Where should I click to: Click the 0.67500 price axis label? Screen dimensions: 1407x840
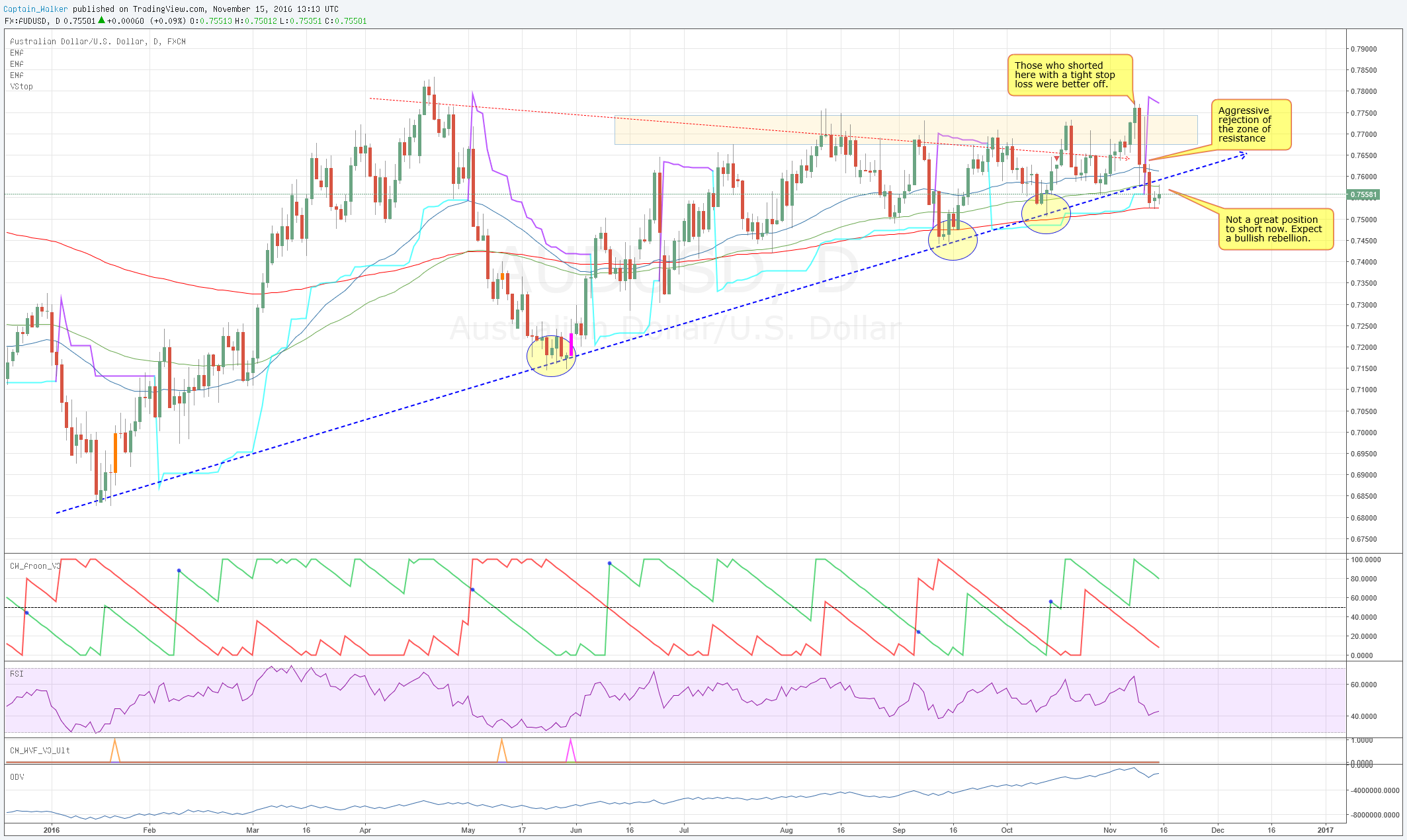pos(1363,540)
